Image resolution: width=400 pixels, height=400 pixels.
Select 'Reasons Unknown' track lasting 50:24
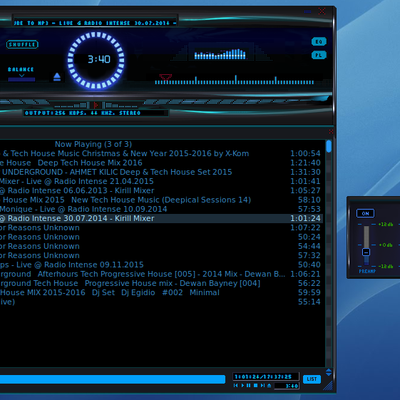(161, 237)
